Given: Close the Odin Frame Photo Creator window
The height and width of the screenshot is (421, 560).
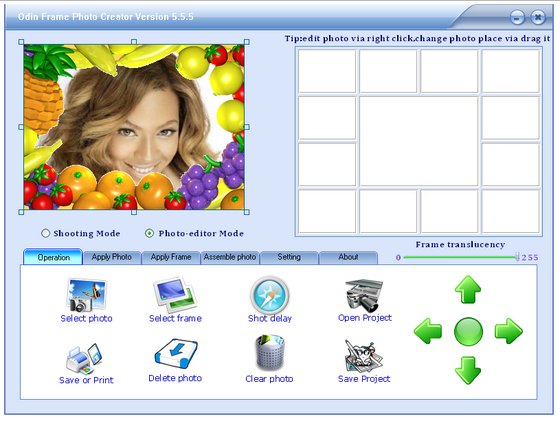Looking at the screenshot, I should click(x=538, y=17).
